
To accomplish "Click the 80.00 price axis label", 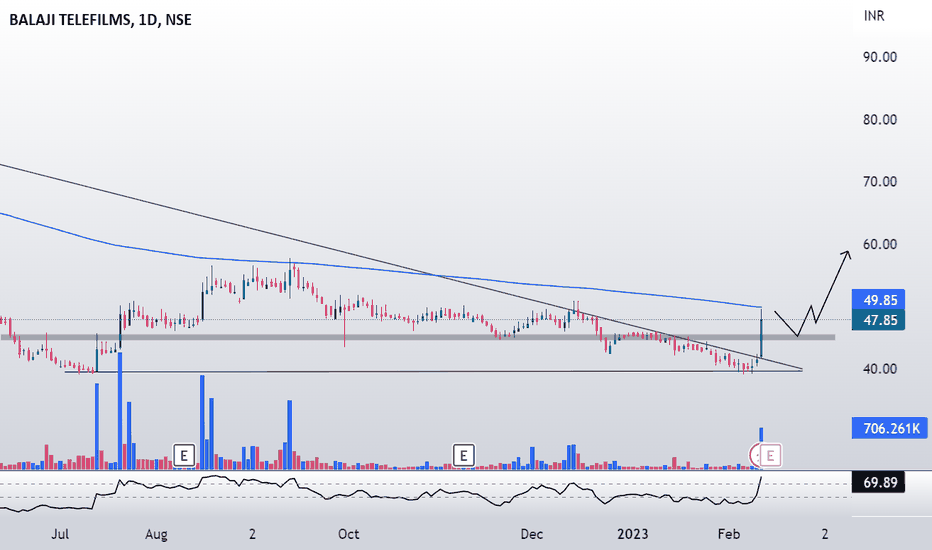I will click(x=880, y=120).
